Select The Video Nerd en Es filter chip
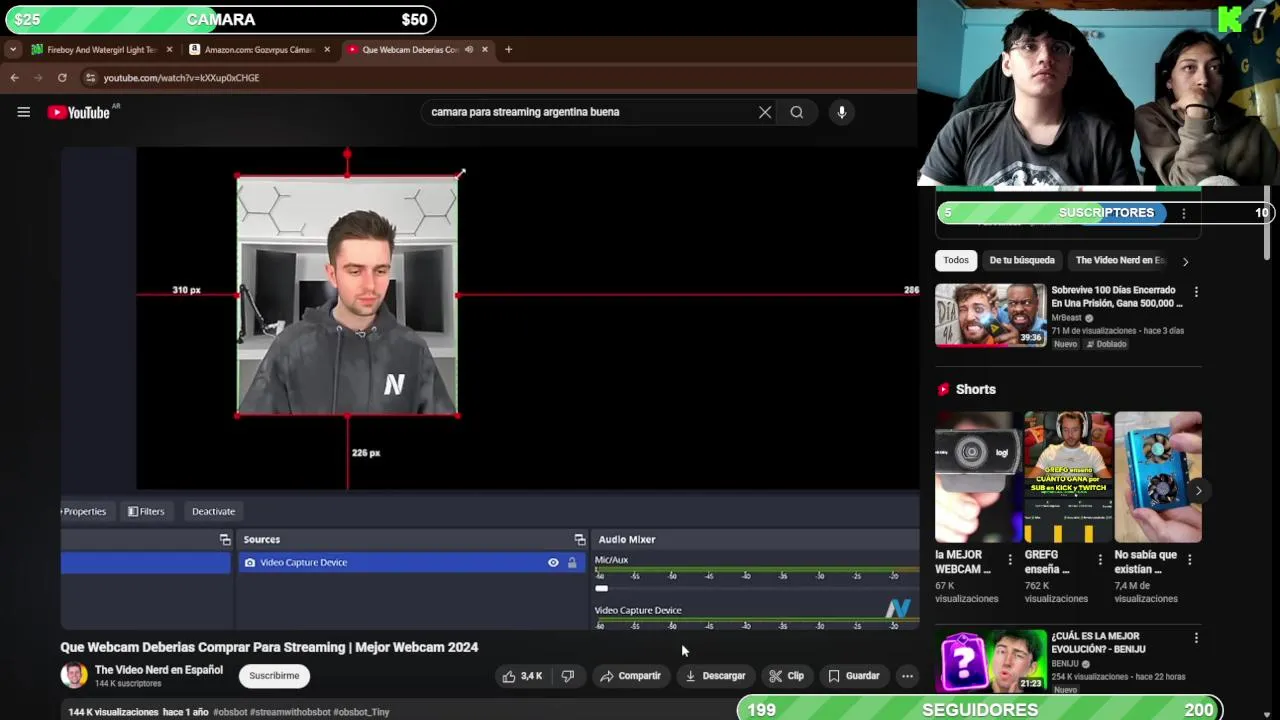The width and height of the screenshot is (1280, 720). 1120,260
